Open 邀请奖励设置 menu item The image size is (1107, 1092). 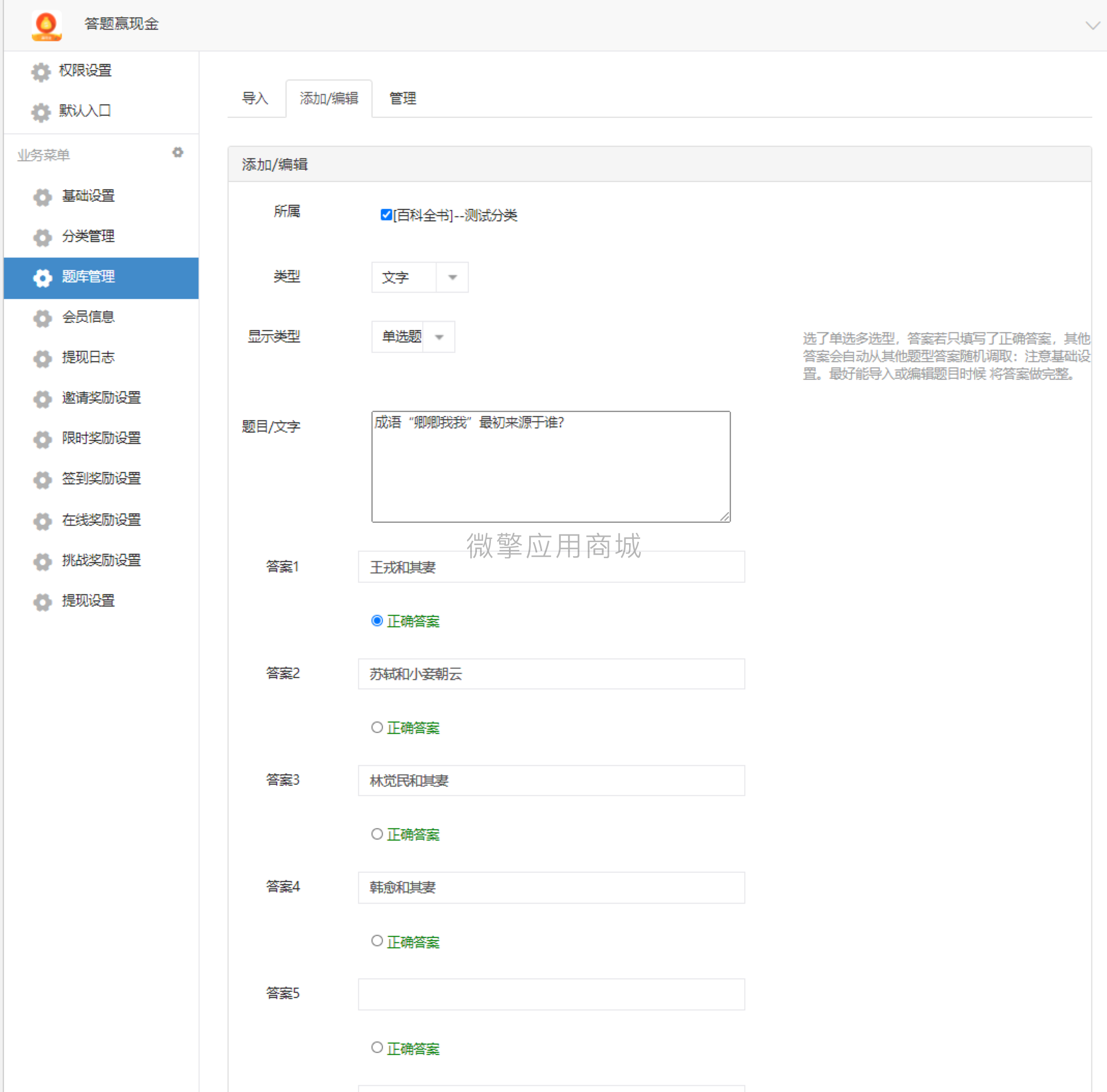(x=101, y=398)
